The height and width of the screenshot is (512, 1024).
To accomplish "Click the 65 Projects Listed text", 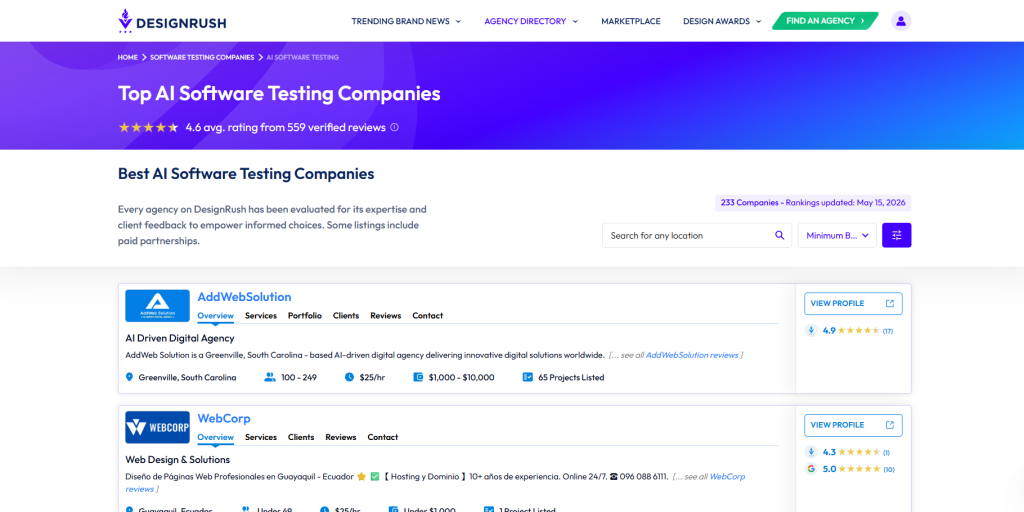I will (571, 377).
